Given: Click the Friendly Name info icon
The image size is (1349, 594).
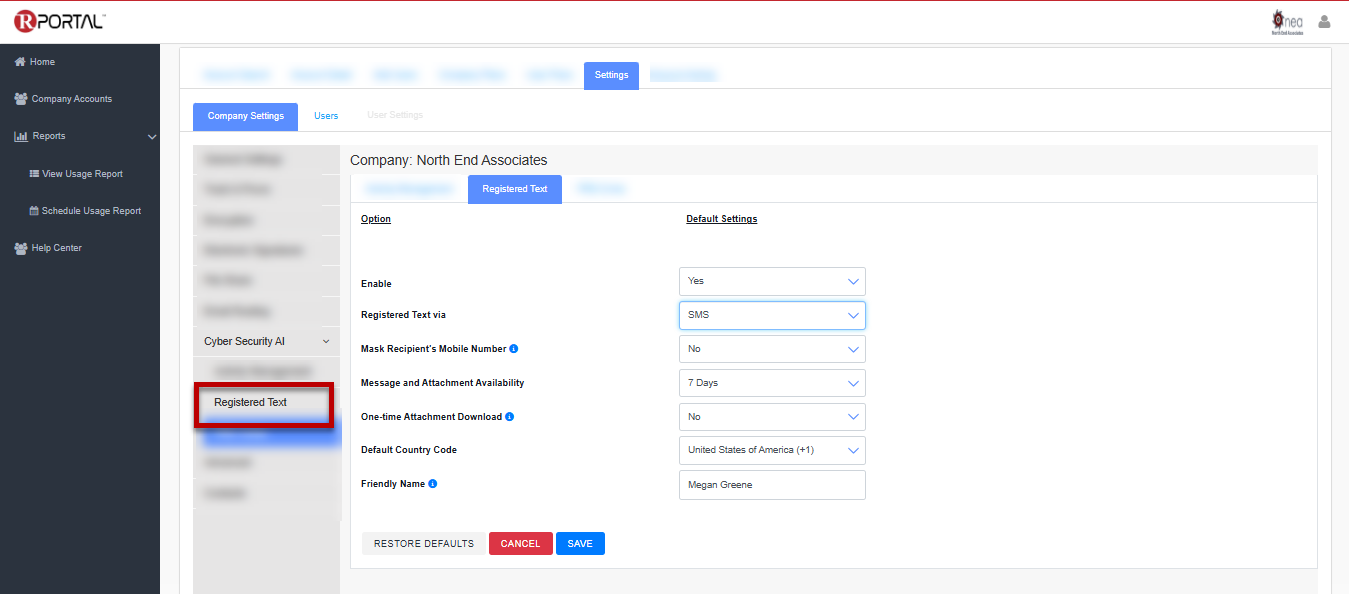Looking at the screenshot, I should pos(433,484).
